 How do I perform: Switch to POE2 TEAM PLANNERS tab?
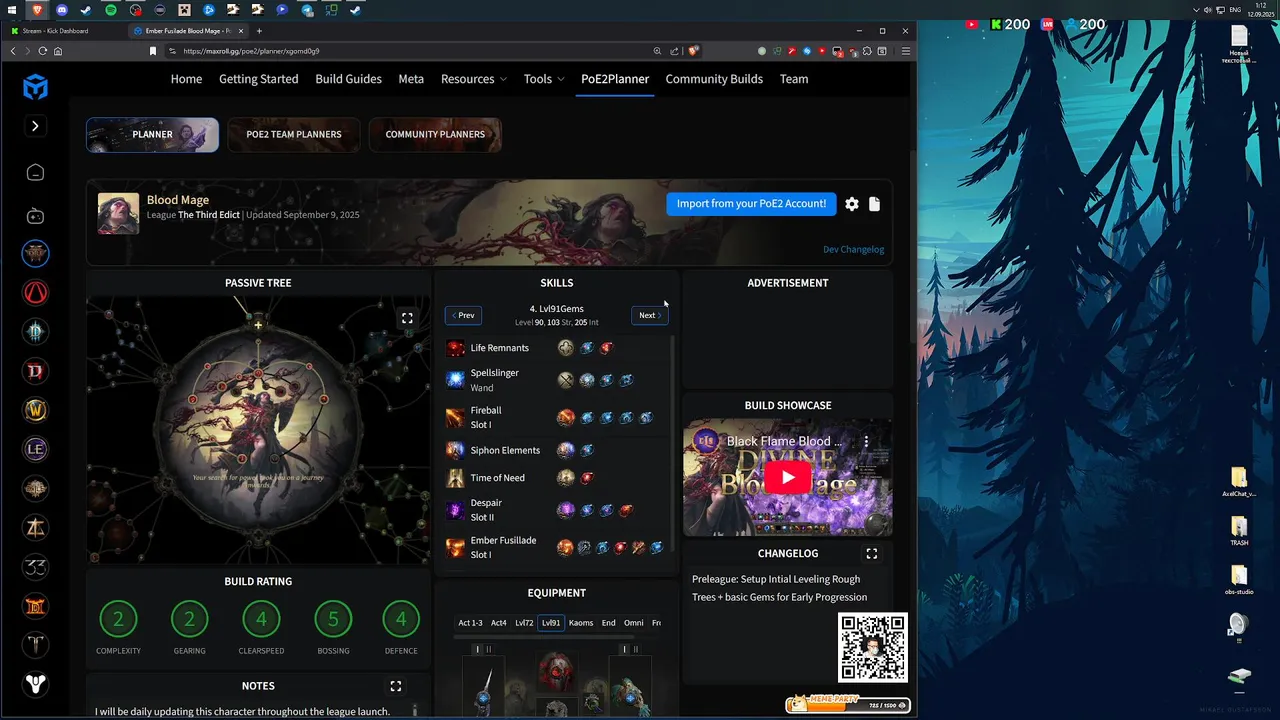pyautogui.click(x=294, y=134)
